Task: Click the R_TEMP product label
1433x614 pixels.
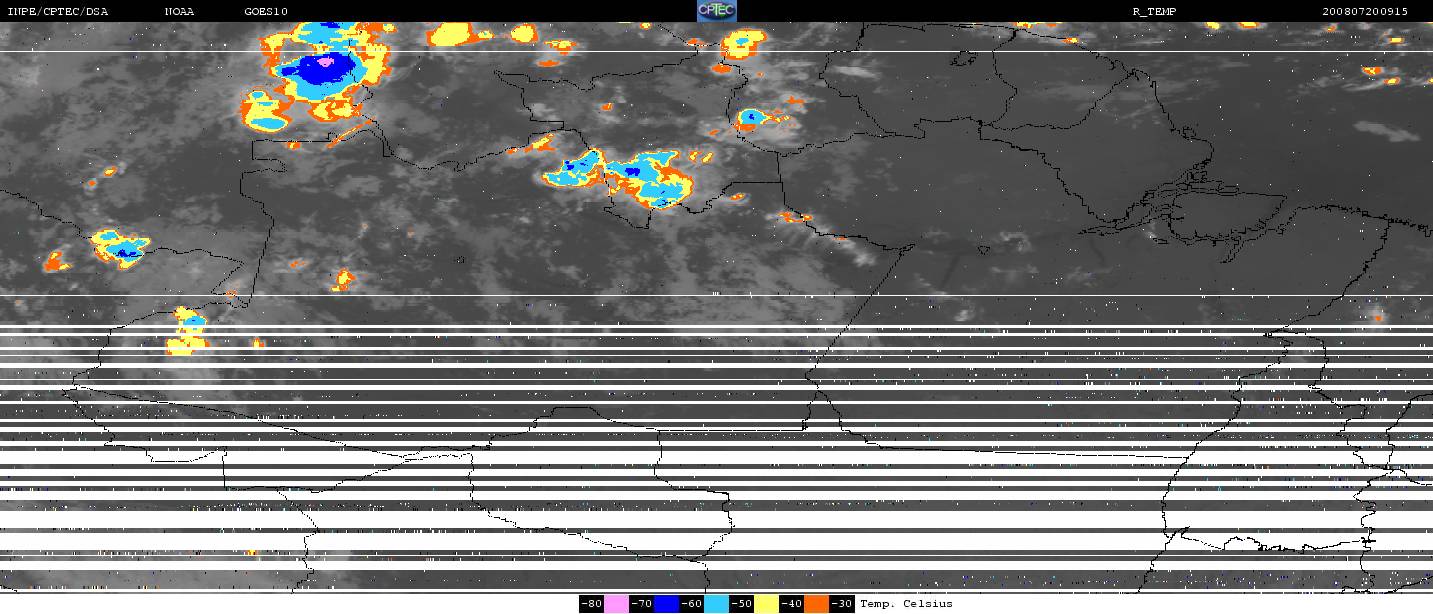Action: (1154, 11)
